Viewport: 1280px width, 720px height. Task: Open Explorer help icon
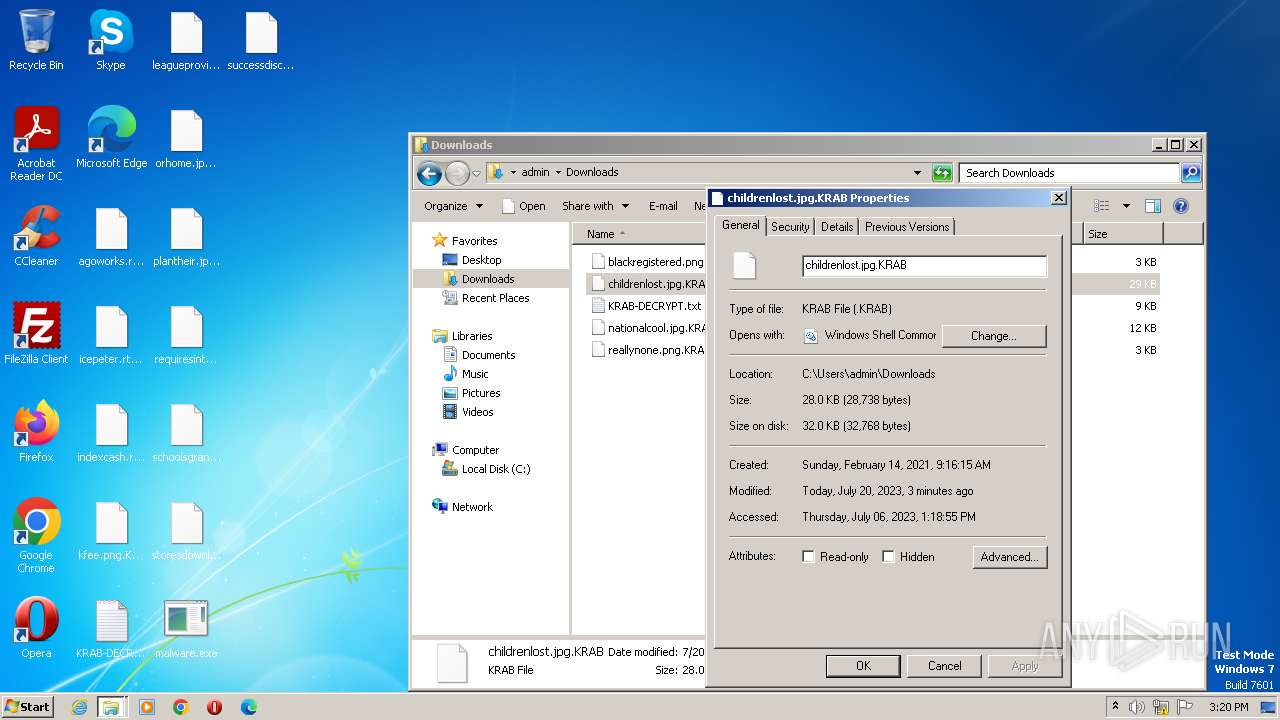coord(1180,206)
